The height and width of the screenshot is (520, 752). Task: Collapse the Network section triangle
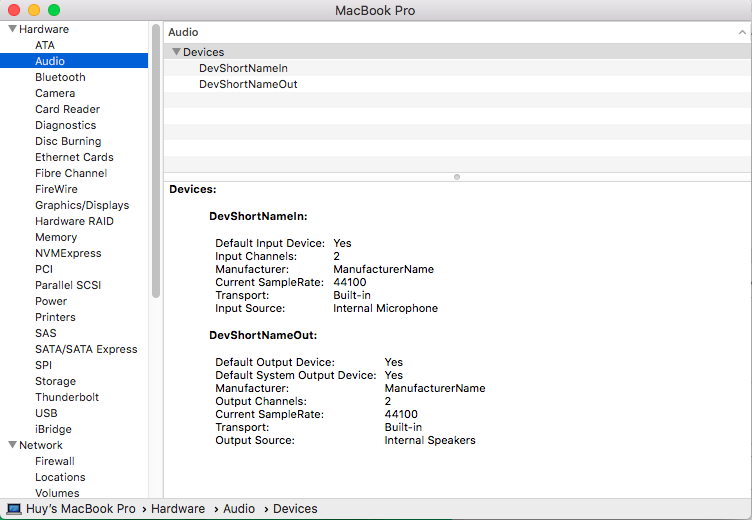(x=12, y=445)
